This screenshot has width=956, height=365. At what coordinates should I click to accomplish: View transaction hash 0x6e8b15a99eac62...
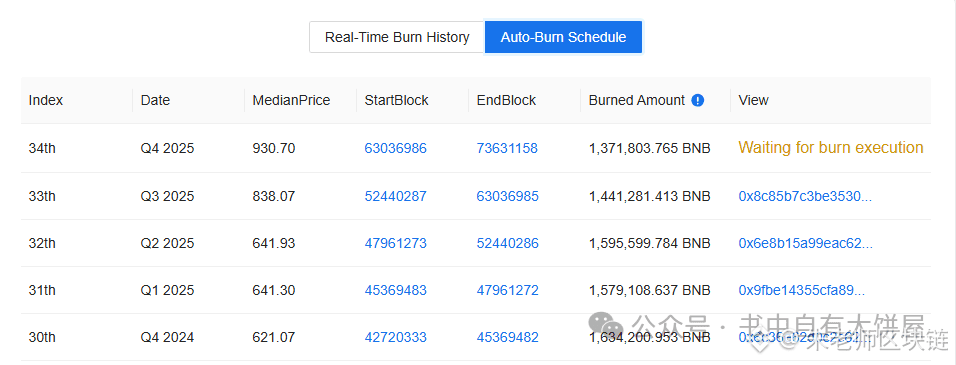click(x=806, y=243)
